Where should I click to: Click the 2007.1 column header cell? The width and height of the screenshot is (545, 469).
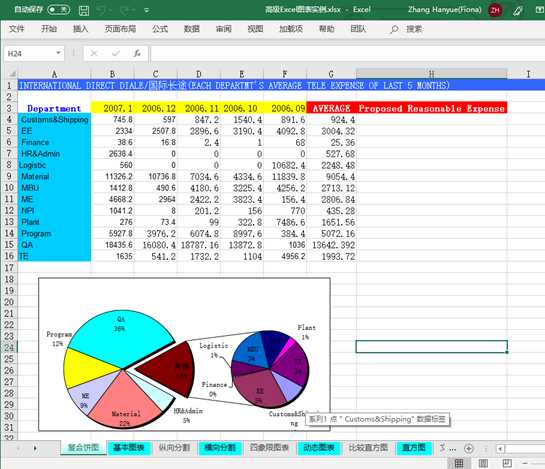pyautogui.click(x=113, y=108)
